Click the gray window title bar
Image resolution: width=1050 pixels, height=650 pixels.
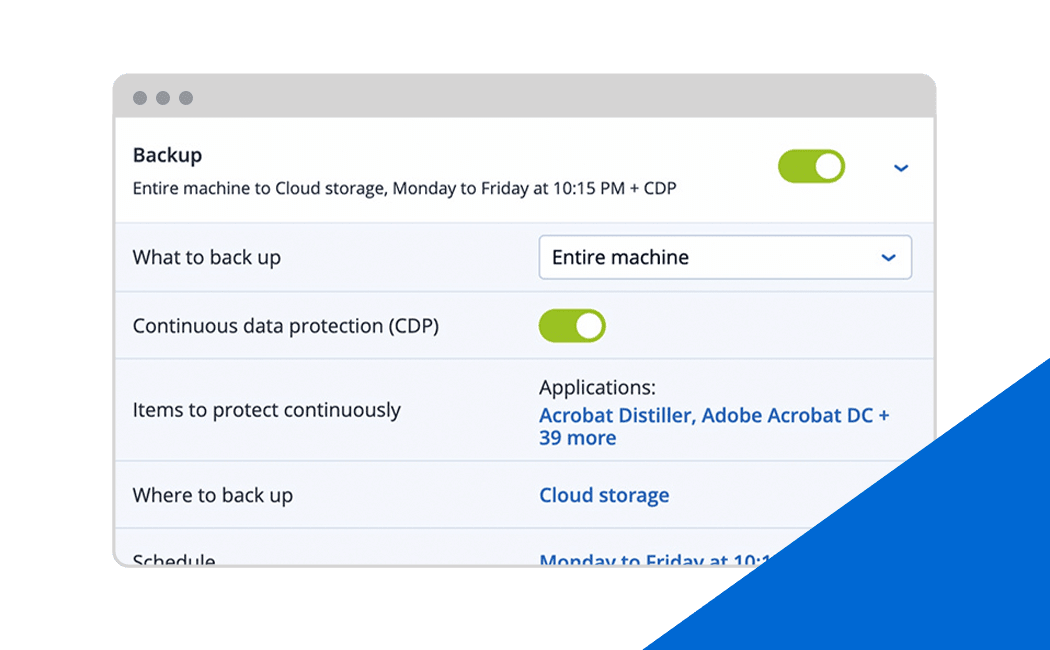(524, 97)
